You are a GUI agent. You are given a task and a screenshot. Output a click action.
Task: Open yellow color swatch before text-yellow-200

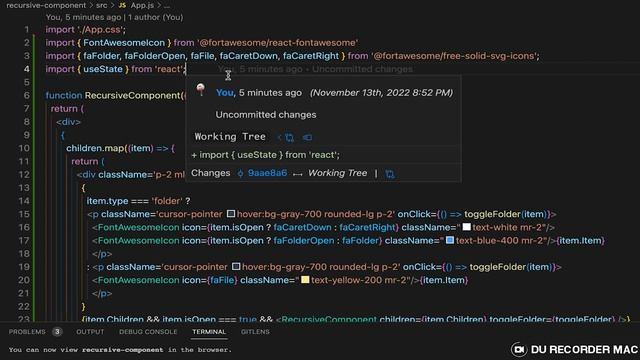pos(305,280)
